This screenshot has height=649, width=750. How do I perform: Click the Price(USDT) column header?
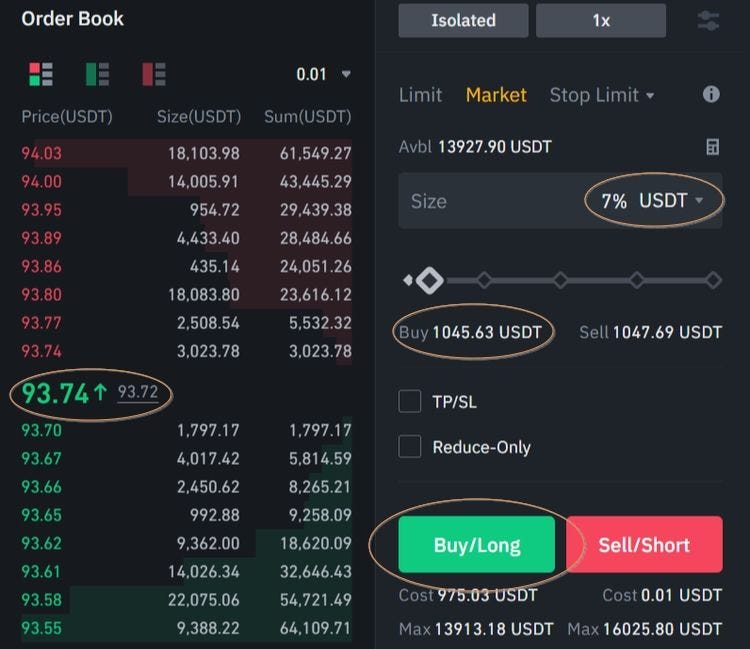[67, 117]
